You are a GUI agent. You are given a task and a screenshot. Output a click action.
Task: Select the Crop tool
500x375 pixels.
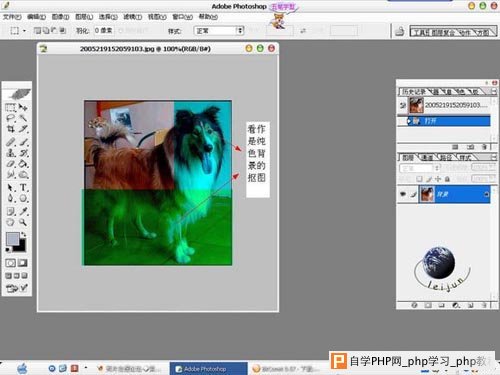(x=11, y=129)
